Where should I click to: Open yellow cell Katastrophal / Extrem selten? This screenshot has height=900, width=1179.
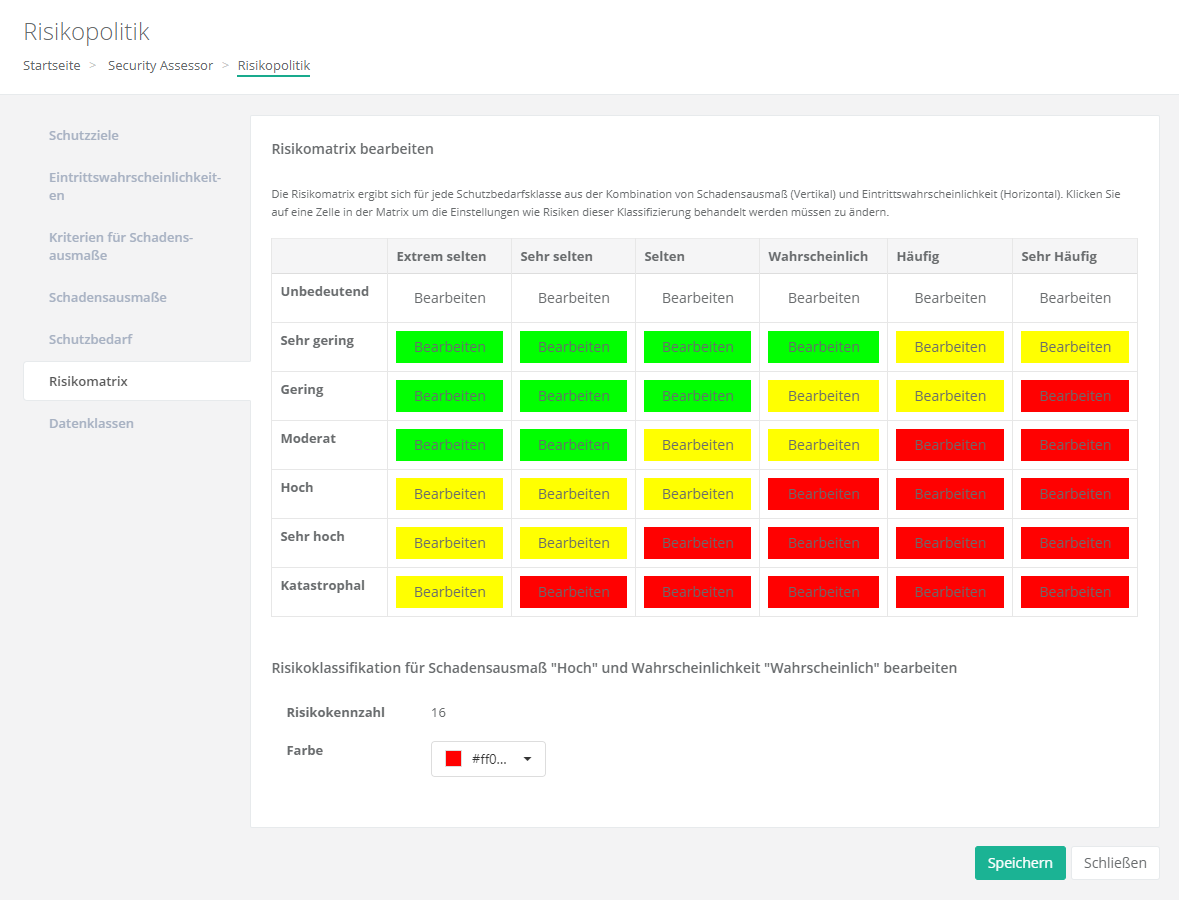[449, 592]
